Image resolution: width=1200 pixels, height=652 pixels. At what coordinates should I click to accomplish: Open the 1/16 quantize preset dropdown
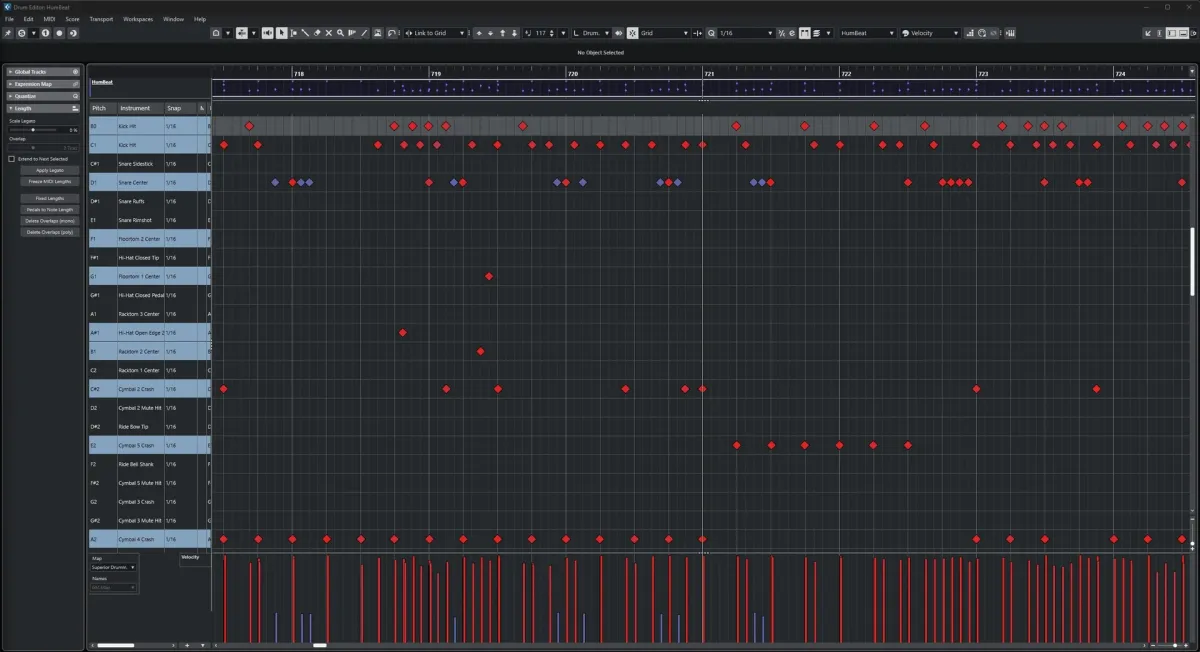[x=745, y=33]
